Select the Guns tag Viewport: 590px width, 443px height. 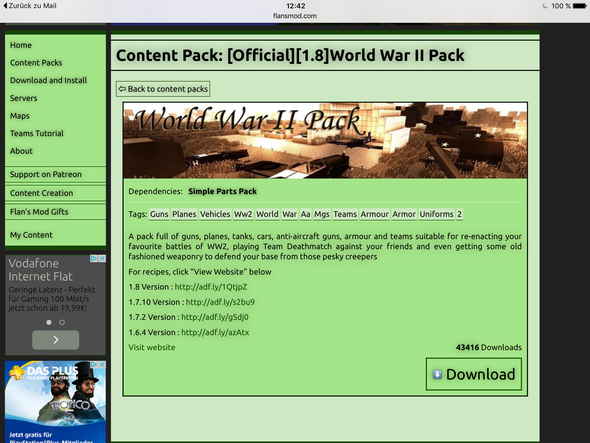[x=159, y=214]
